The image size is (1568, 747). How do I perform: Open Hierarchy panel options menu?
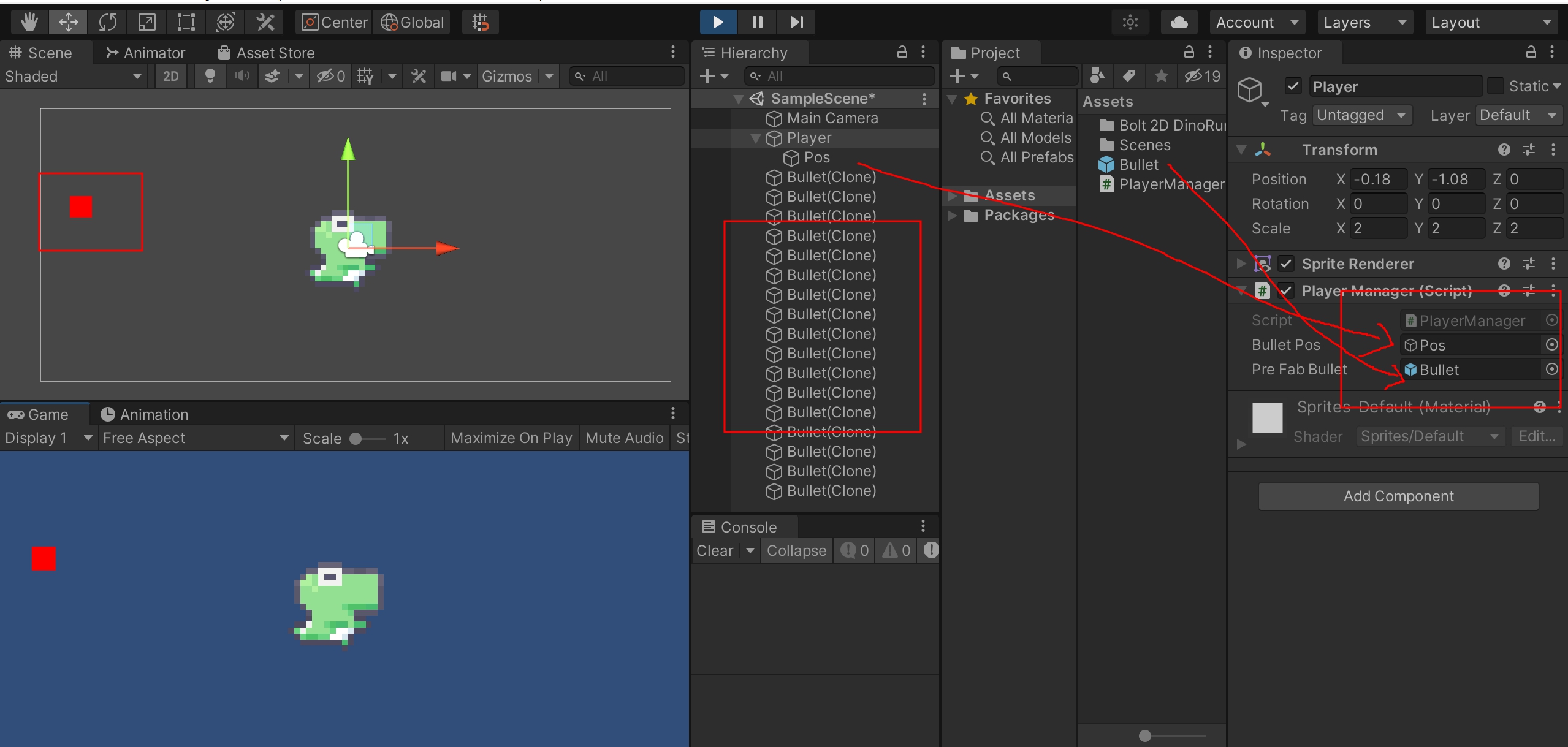[923, 52]
